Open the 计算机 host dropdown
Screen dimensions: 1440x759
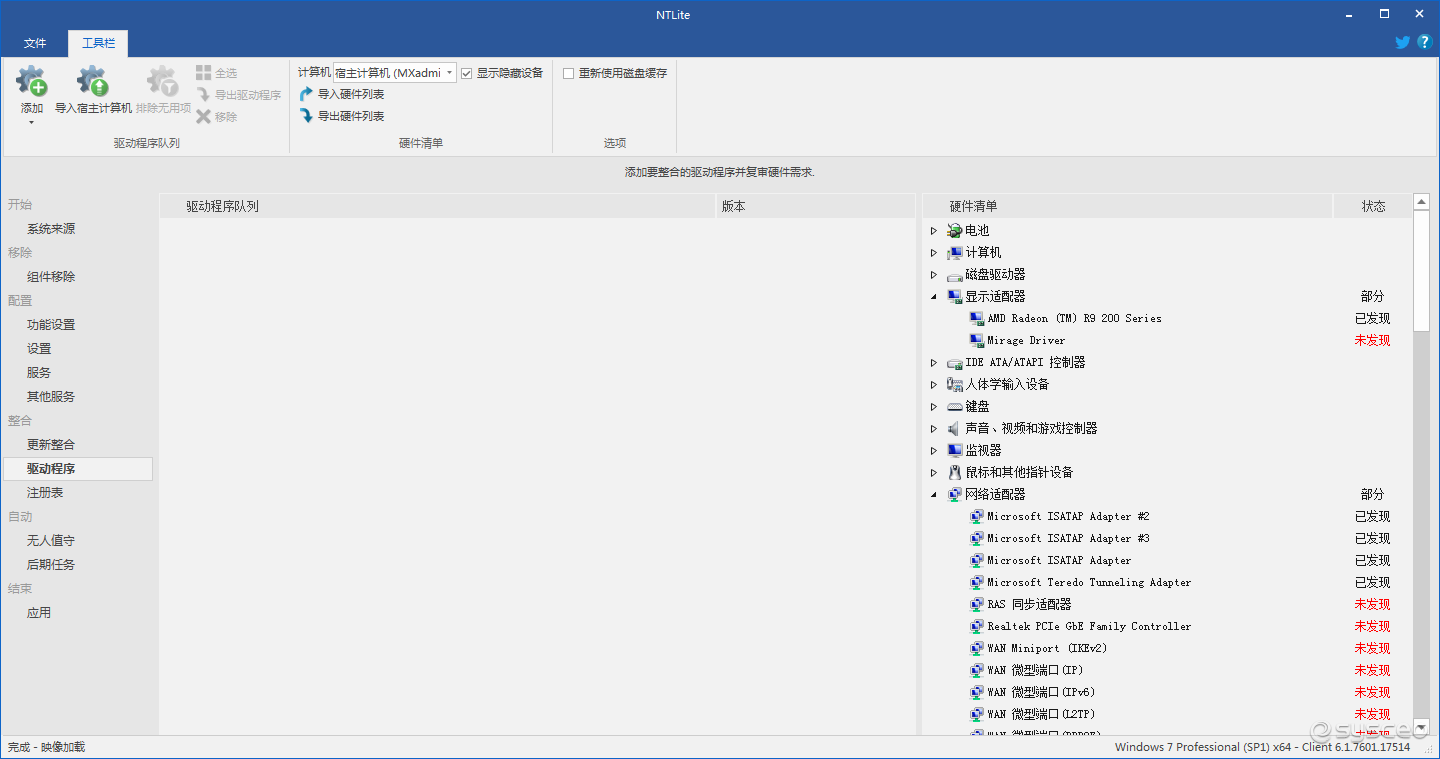pyautogui.click(x=395, y=73)
